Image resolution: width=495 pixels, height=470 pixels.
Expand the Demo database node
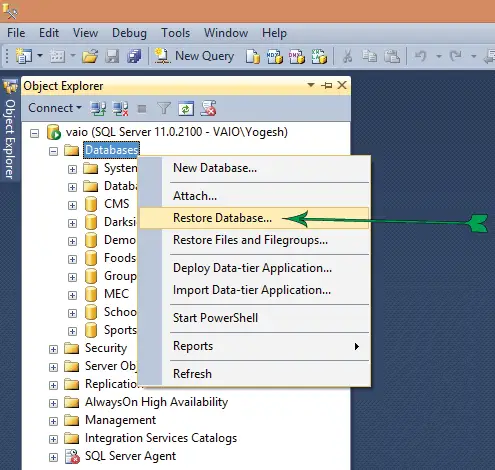(72, 241)
